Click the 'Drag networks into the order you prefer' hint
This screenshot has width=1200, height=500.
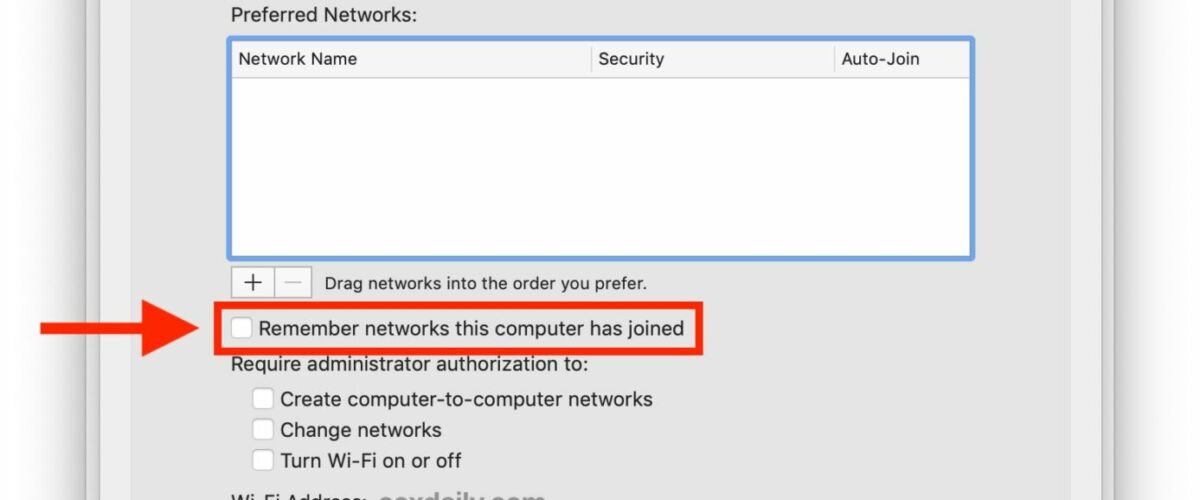tap(486, 284)
